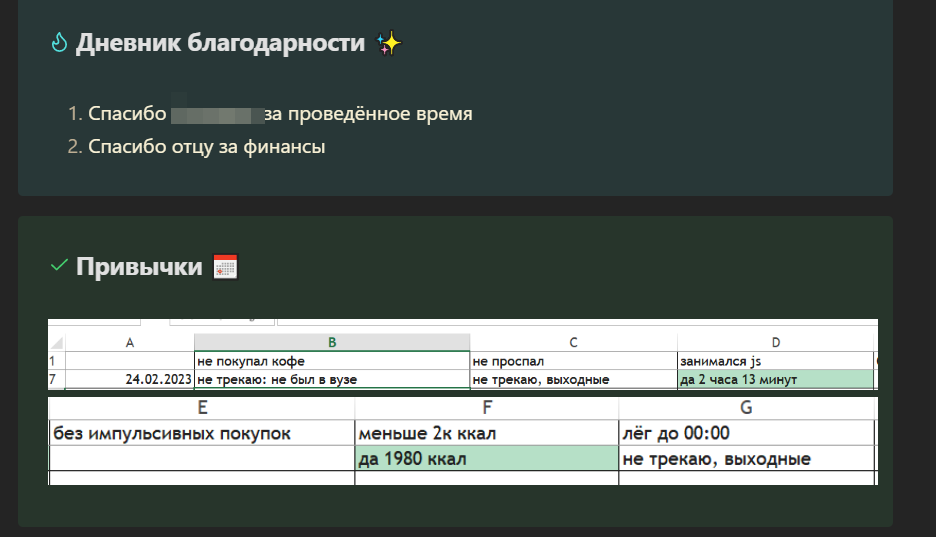
Task: Click the calendar emoji after Привычки
Action: coord(226,267)
